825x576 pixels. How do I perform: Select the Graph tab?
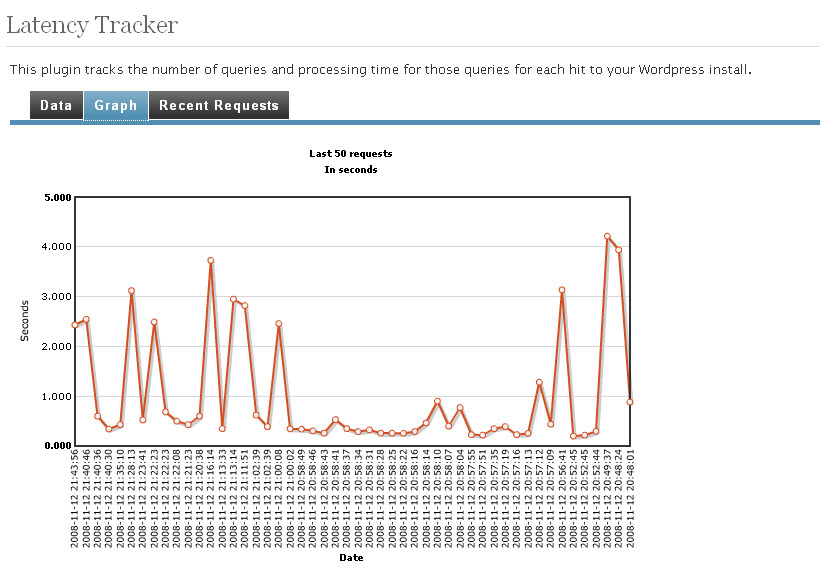(x=116, y=105)
